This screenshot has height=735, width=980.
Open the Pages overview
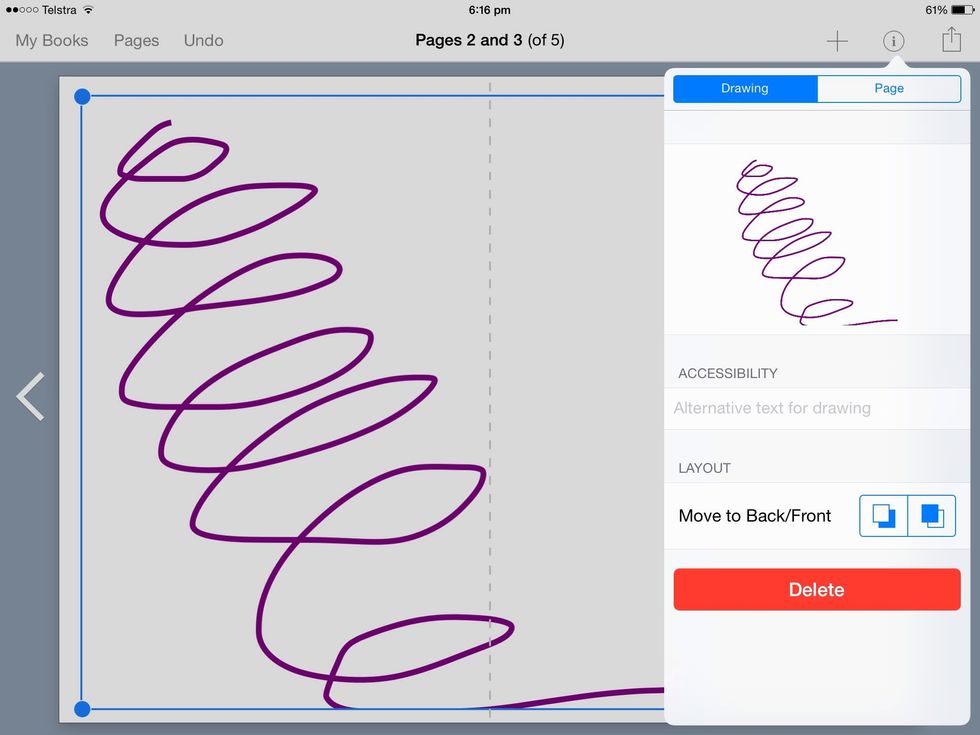[136, 41]
